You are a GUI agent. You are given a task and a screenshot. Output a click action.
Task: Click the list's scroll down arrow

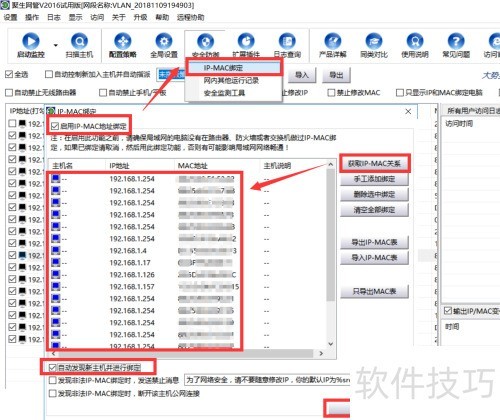pyautogui.click(x=330, y=343)
